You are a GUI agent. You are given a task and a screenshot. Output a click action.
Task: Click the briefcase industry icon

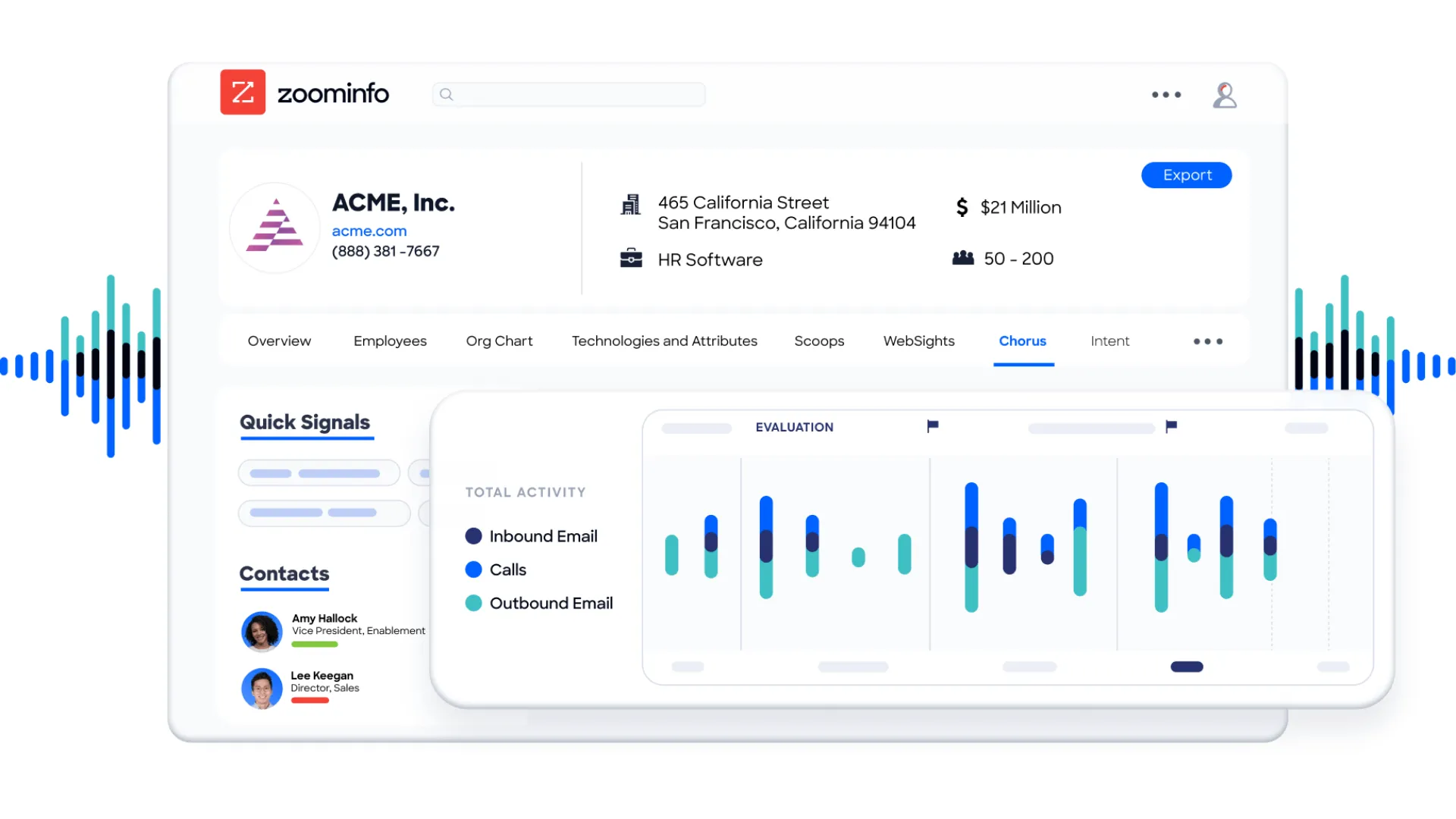coord(631,259)
